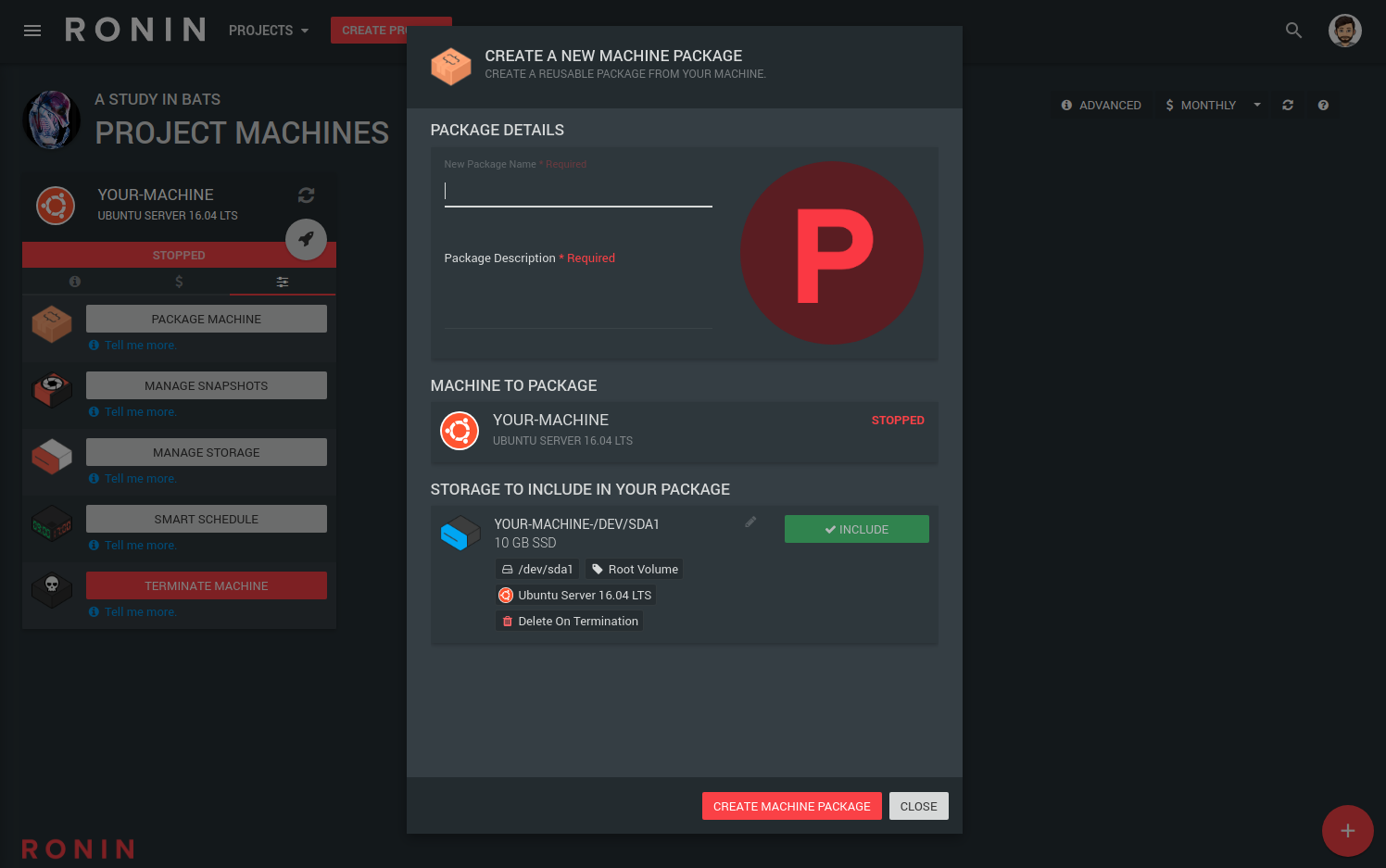Open the user avatar profile menu
Screen dimensions: 1386x868
pyautogui.click(x=1344, y=31)
